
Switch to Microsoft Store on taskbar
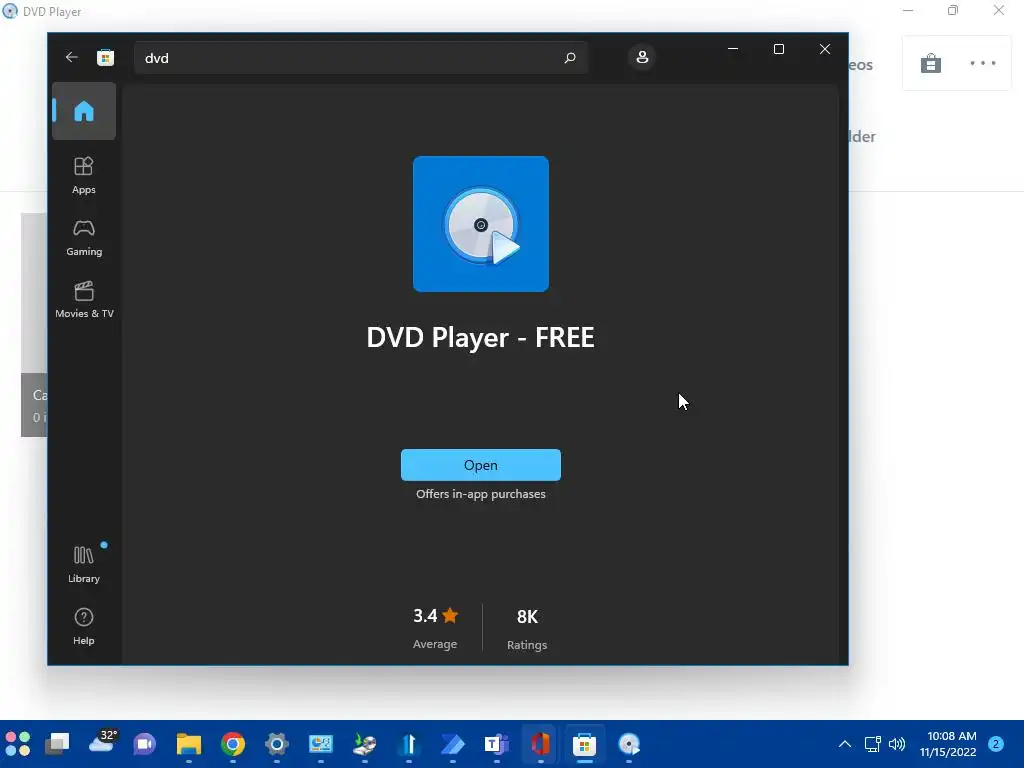(x=584, y=744)
